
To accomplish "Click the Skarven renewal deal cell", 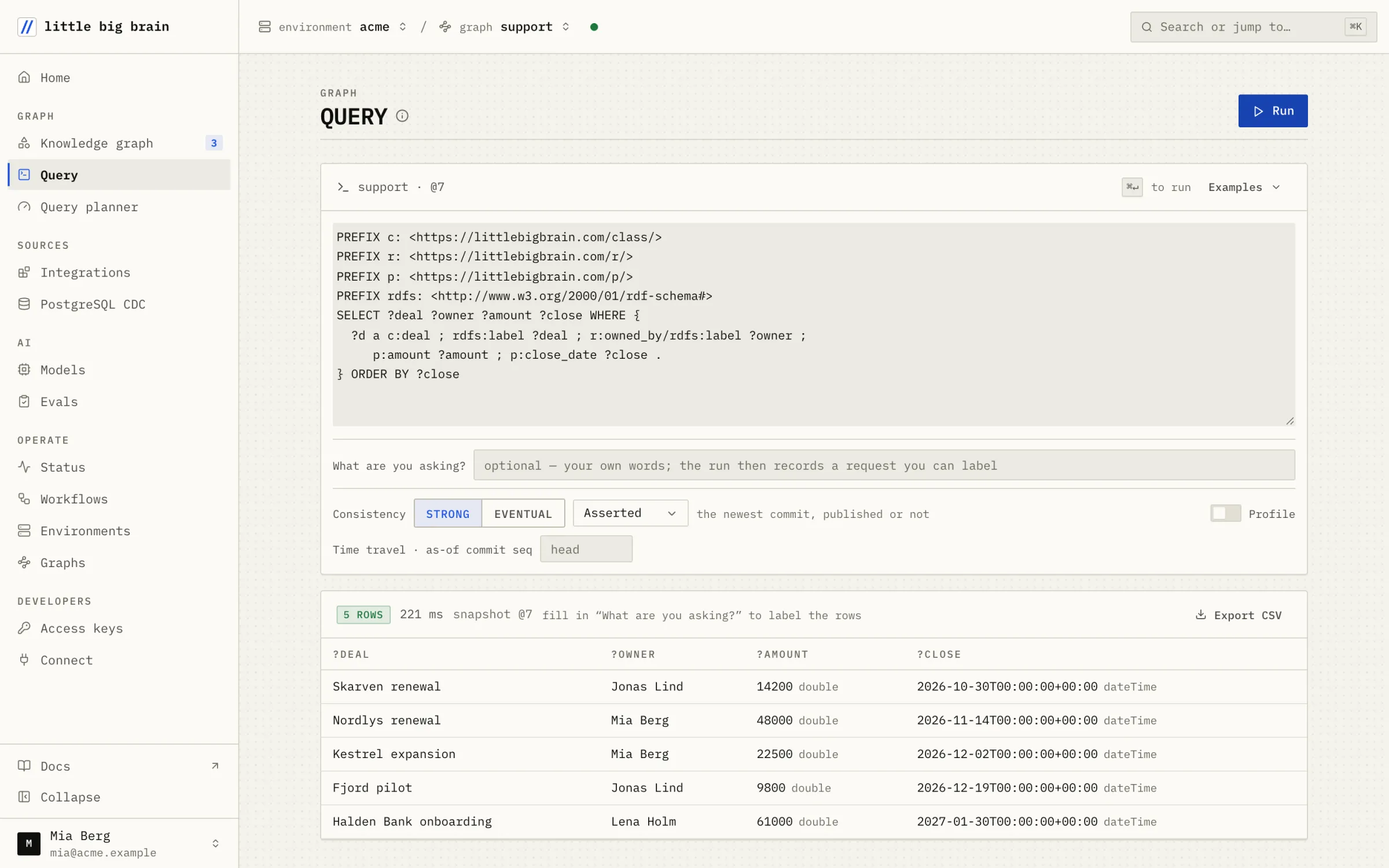I will tap(387, 686).
